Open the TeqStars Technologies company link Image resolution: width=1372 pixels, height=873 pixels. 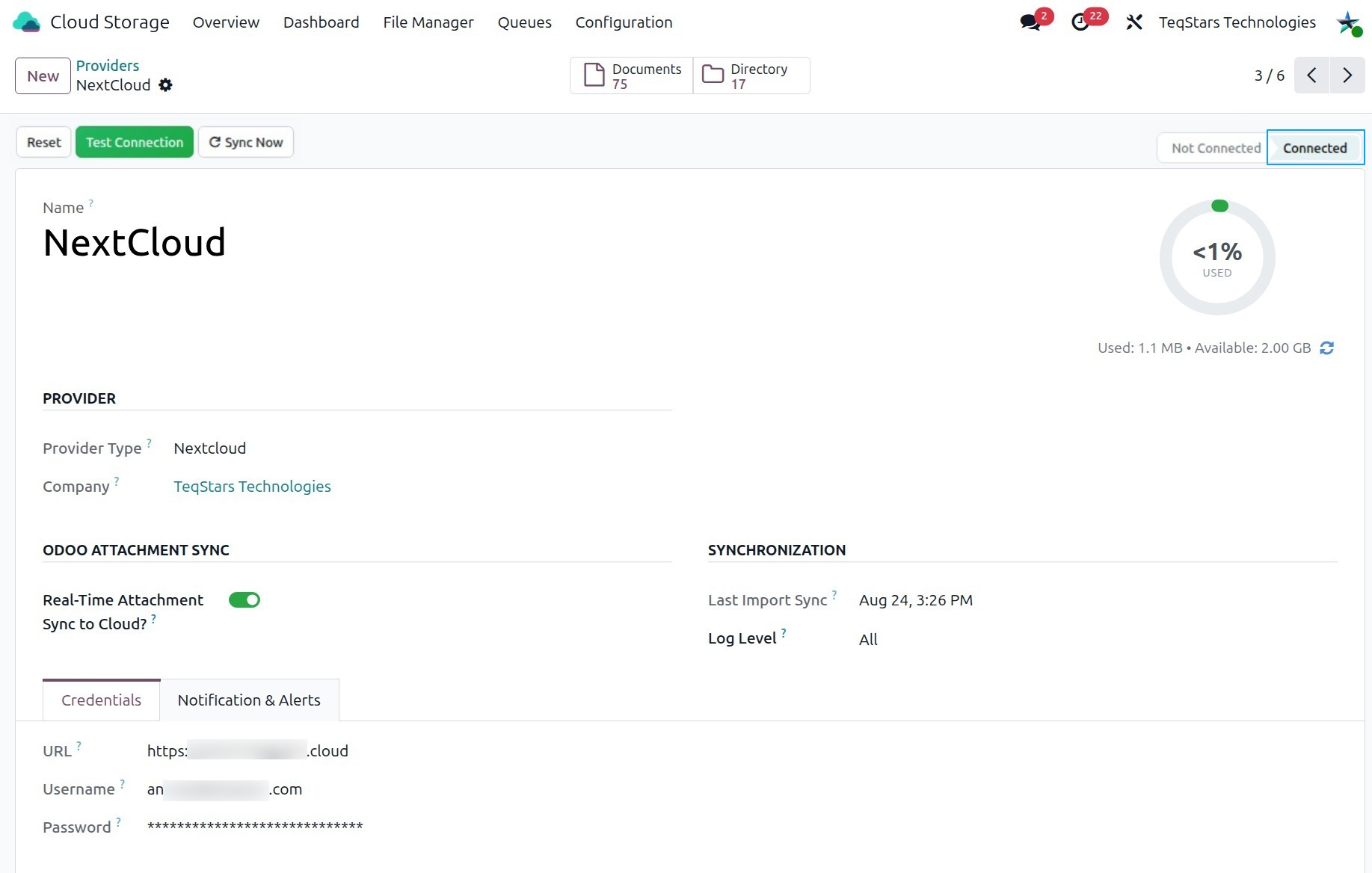click(252, 487)
